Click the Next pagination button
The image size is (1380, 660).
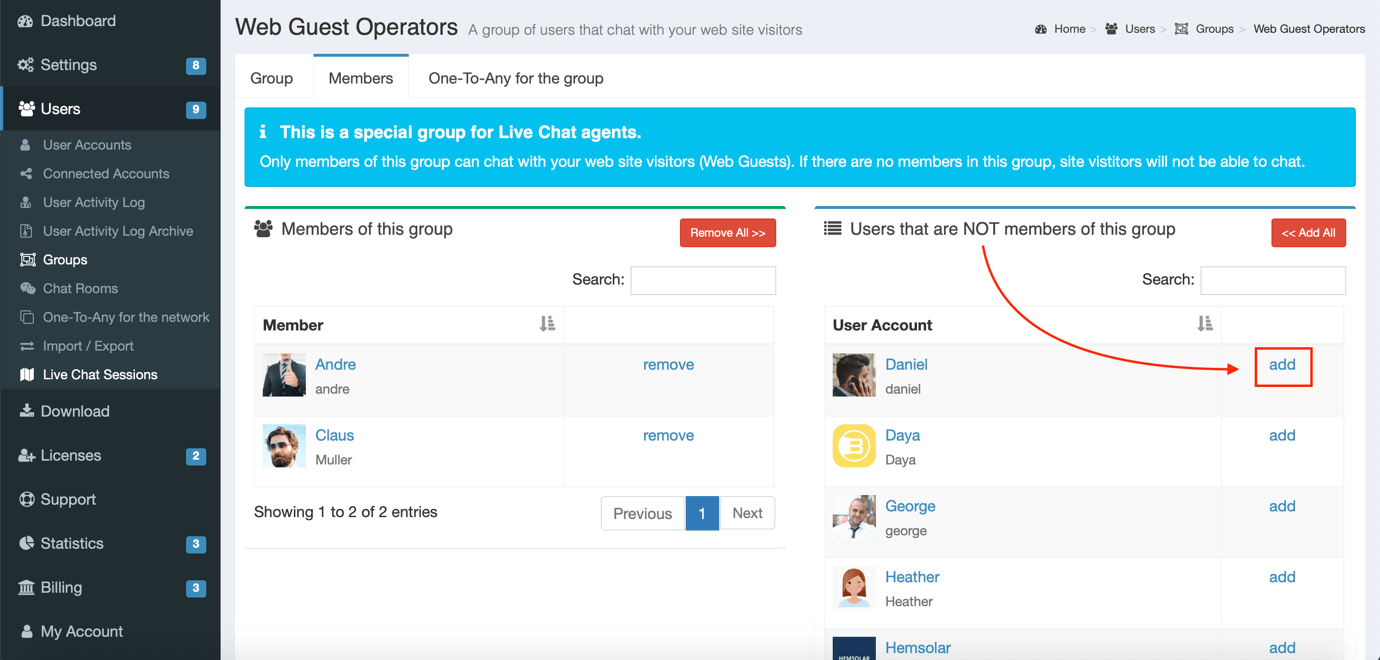747,514
